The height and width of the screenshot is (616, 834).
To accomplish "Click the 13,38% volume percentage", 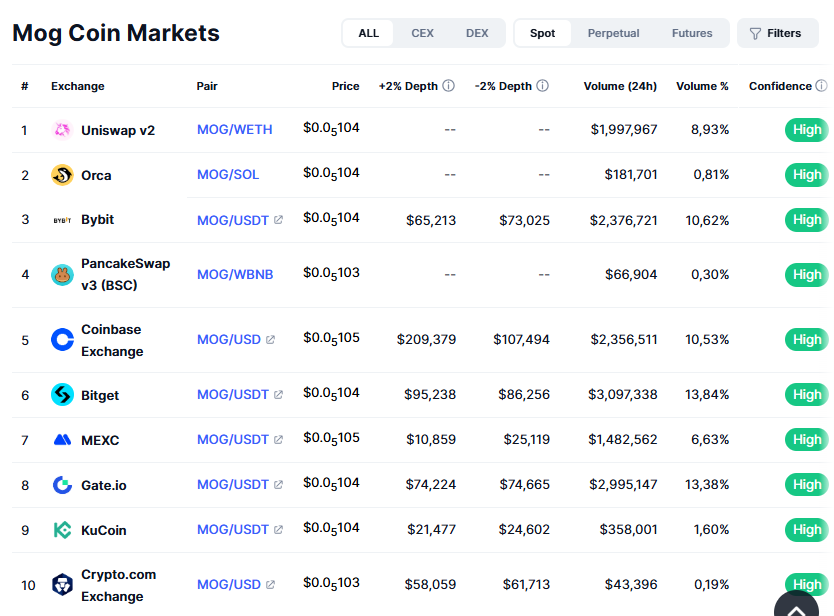I will coord(707,485).
